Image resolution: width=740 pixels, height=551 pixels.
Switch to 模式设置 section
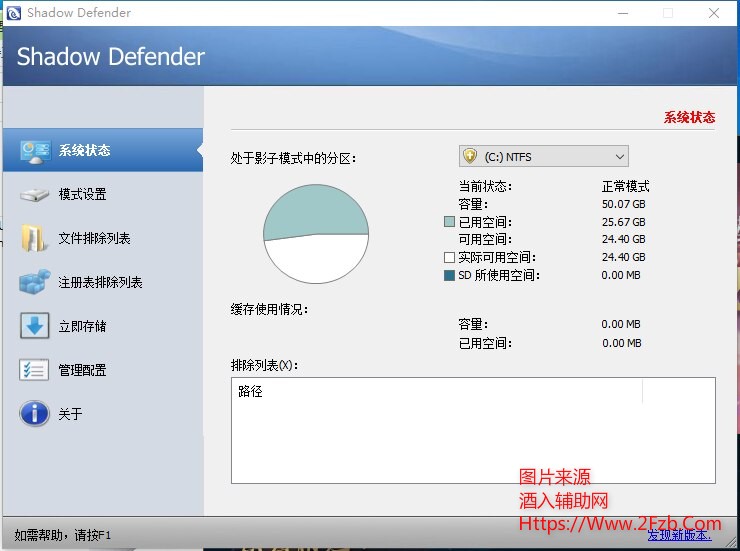pyautogui.click(x=103, y=194)
